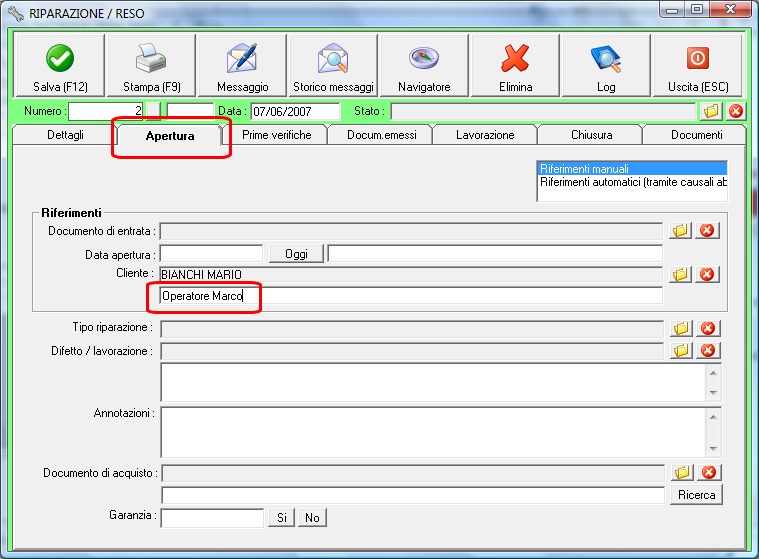Viewport: 759px width, 559px height.
Task: Click the search text field beside Ricerca
Action: tap(413, 495)
